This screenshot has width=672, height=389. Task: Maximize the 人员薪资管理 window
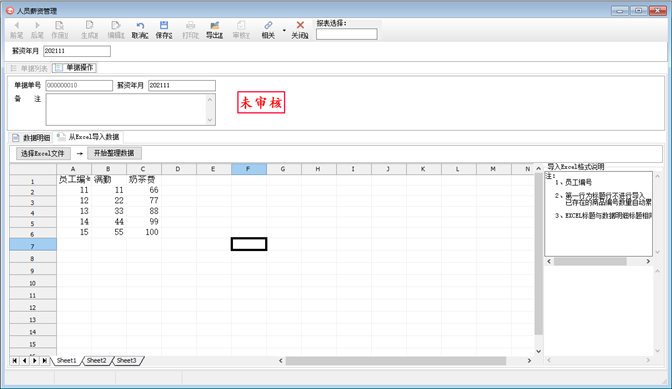click(x=639, y=11)
